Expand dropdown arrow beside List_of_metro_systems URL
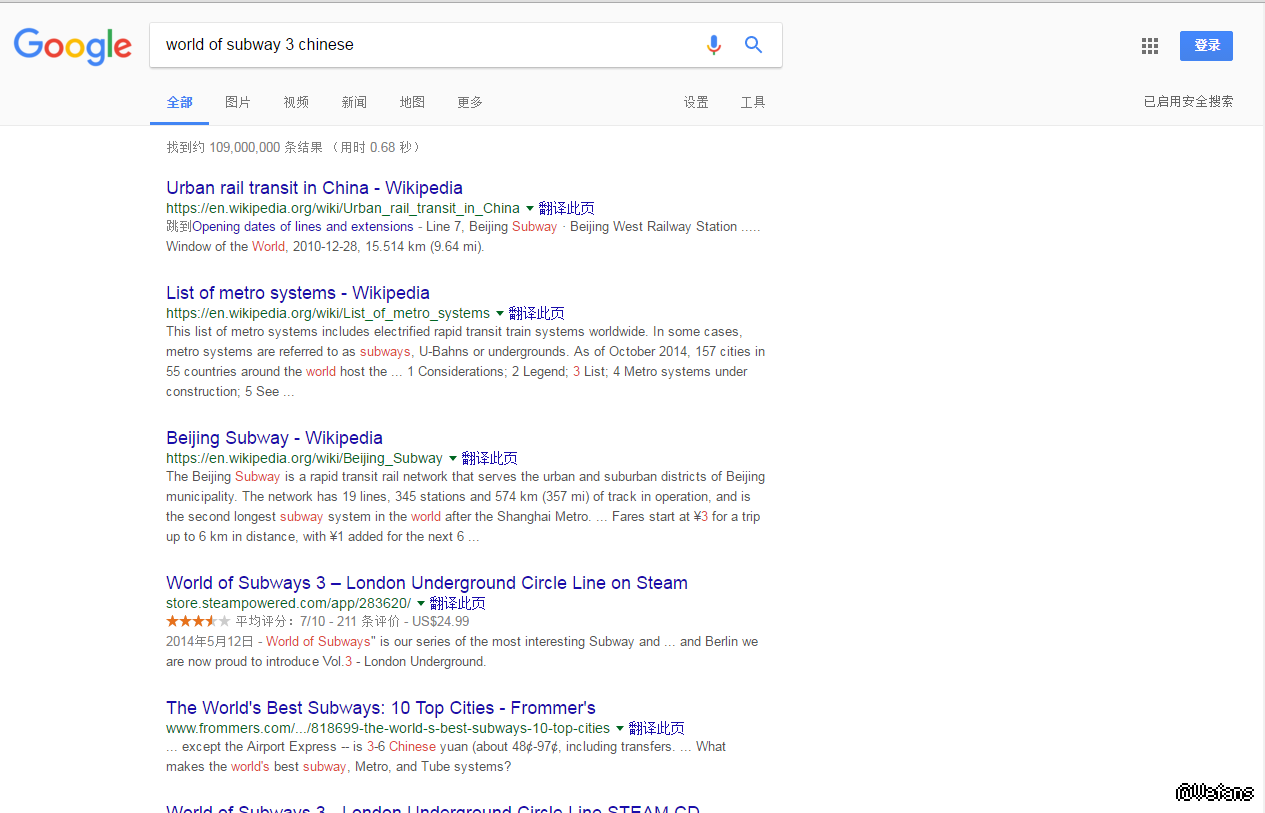 click(x=500, y=314)
